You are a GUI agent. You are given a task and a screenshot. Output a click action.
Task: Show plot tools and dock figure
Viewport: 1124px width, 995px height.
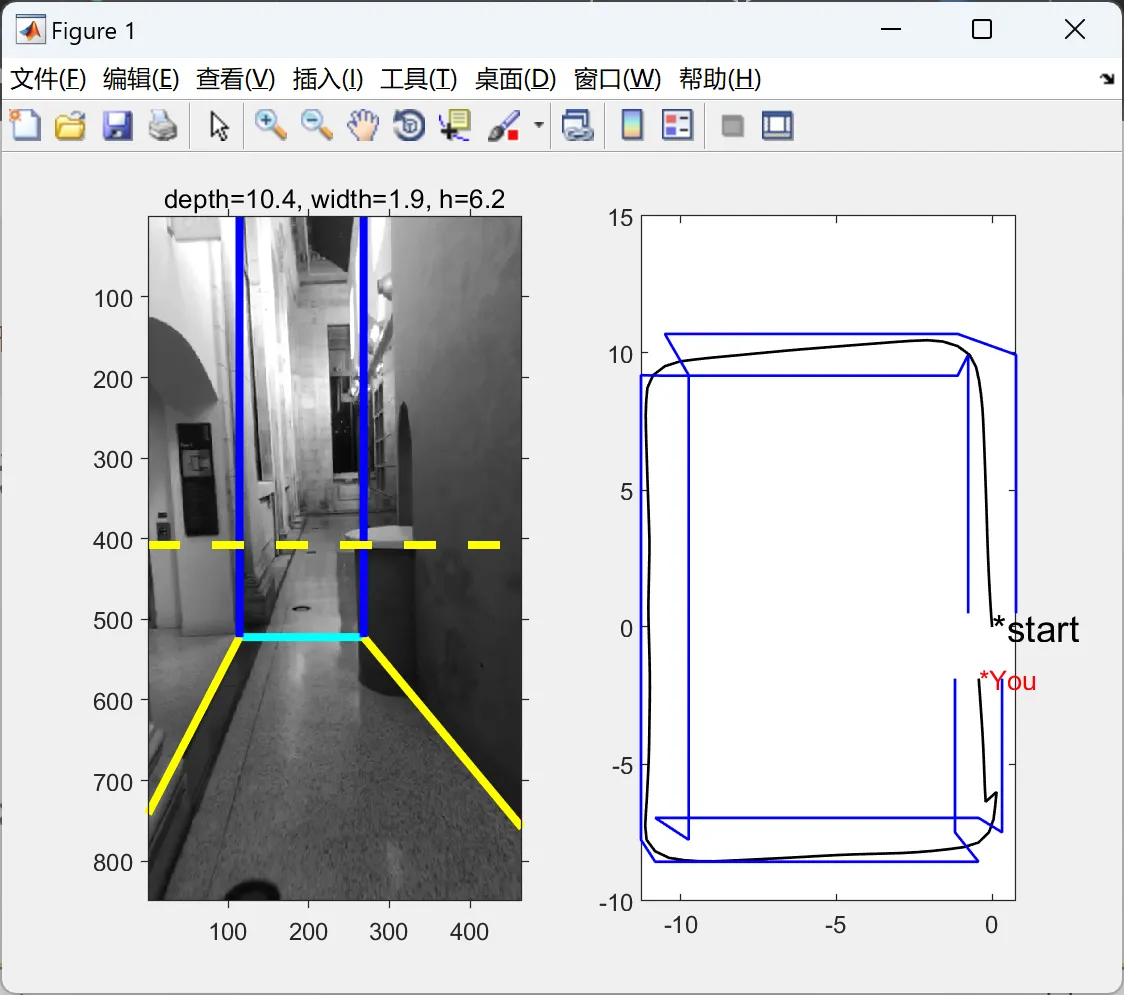[777, 126]
